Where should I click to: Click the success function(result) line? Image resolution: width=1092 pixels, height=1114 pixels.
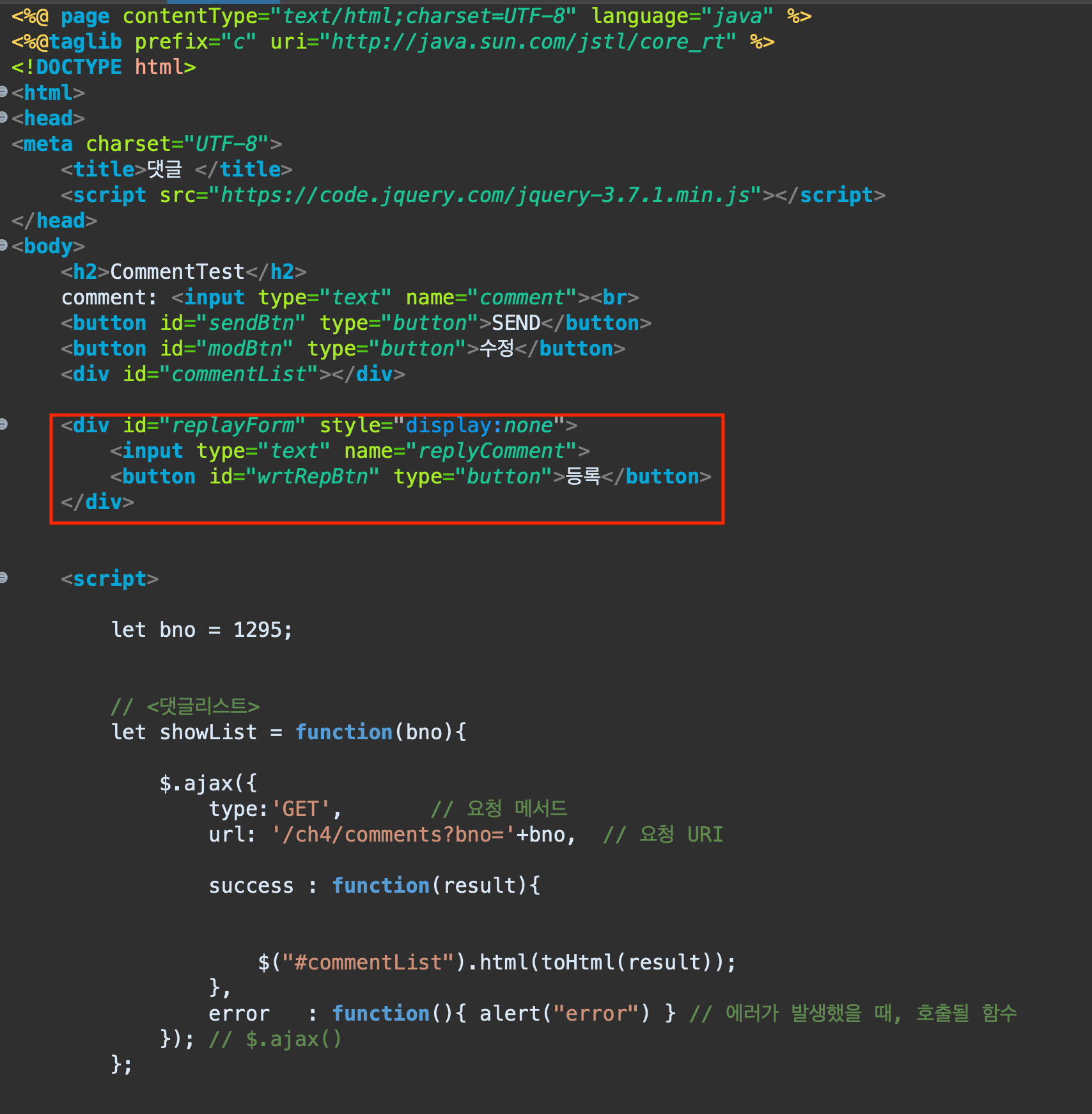[x=375, y=886]
